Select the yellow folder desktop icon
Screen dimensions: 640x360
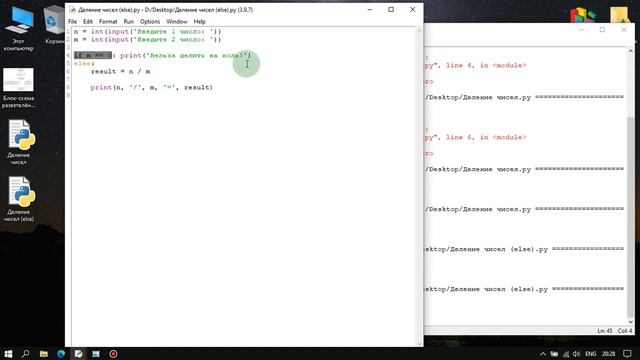(620, 15)
